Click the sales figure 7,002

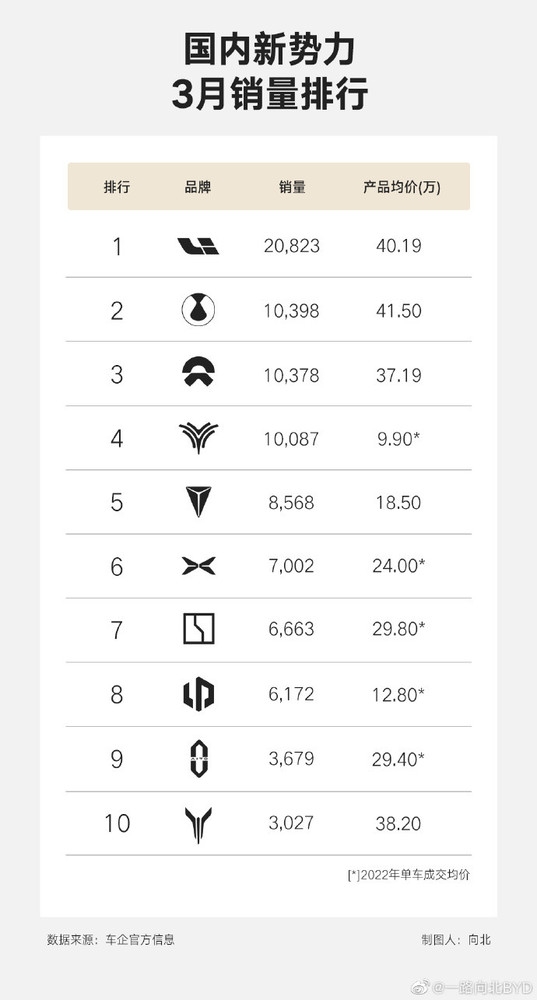pos(291,566)
